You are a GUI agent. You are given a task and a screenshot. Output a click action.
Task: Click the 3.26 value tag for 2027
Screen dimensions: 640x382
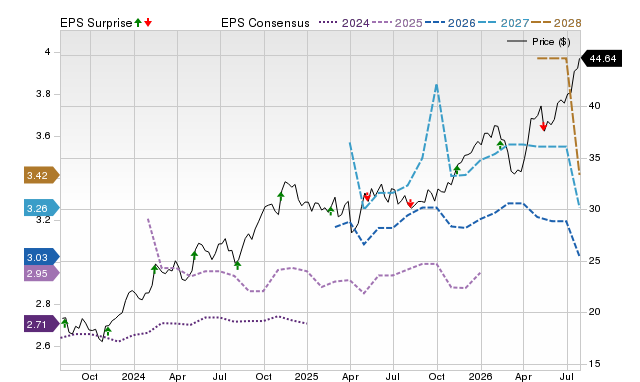[42, 208]
